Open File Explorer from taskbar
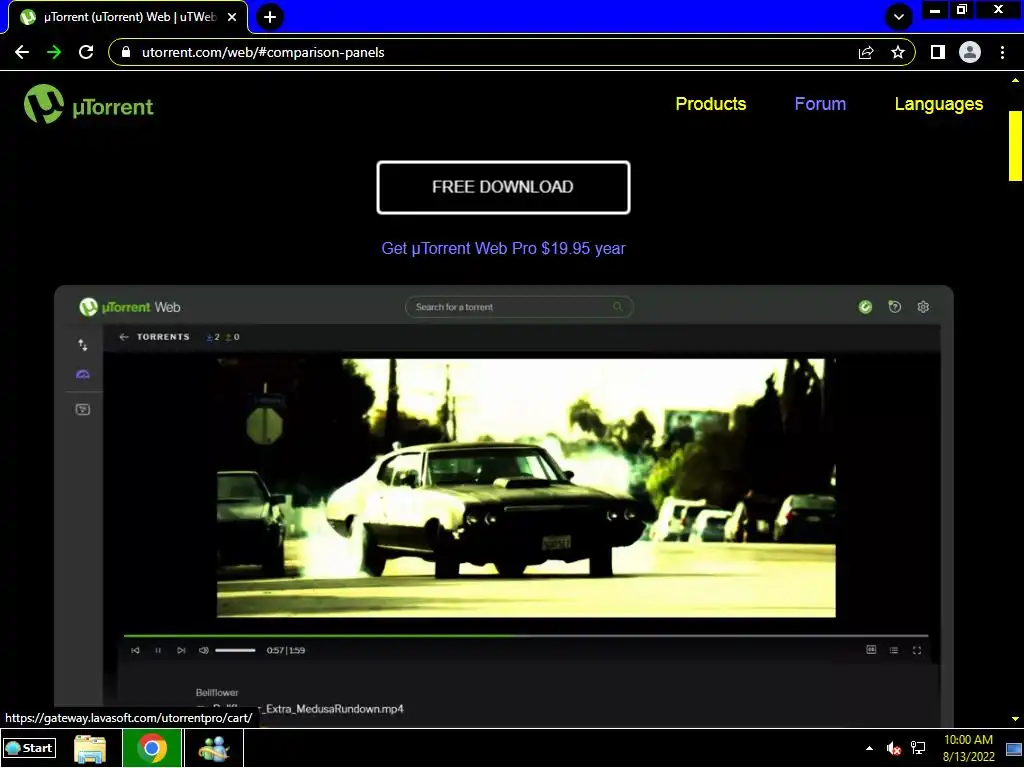 [x=90, y=748]
